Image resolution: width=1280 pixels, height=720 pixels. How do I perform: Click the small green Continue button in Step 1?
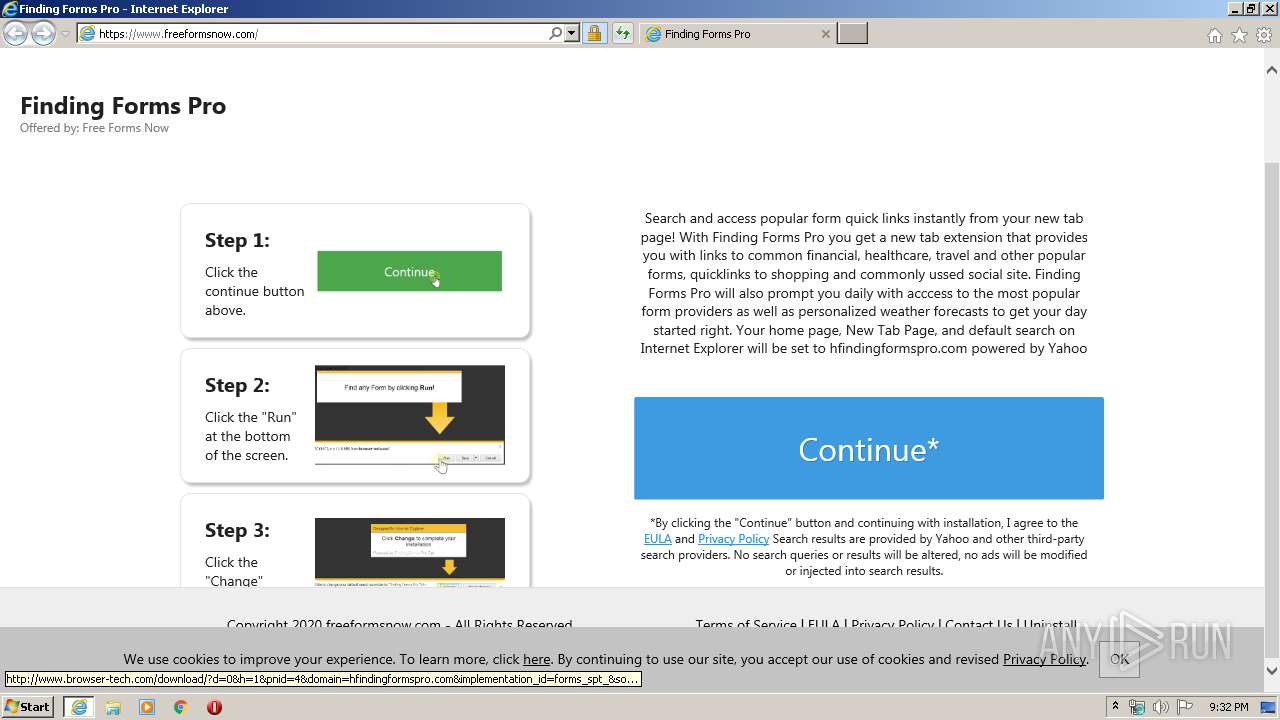tap(409, 271)
